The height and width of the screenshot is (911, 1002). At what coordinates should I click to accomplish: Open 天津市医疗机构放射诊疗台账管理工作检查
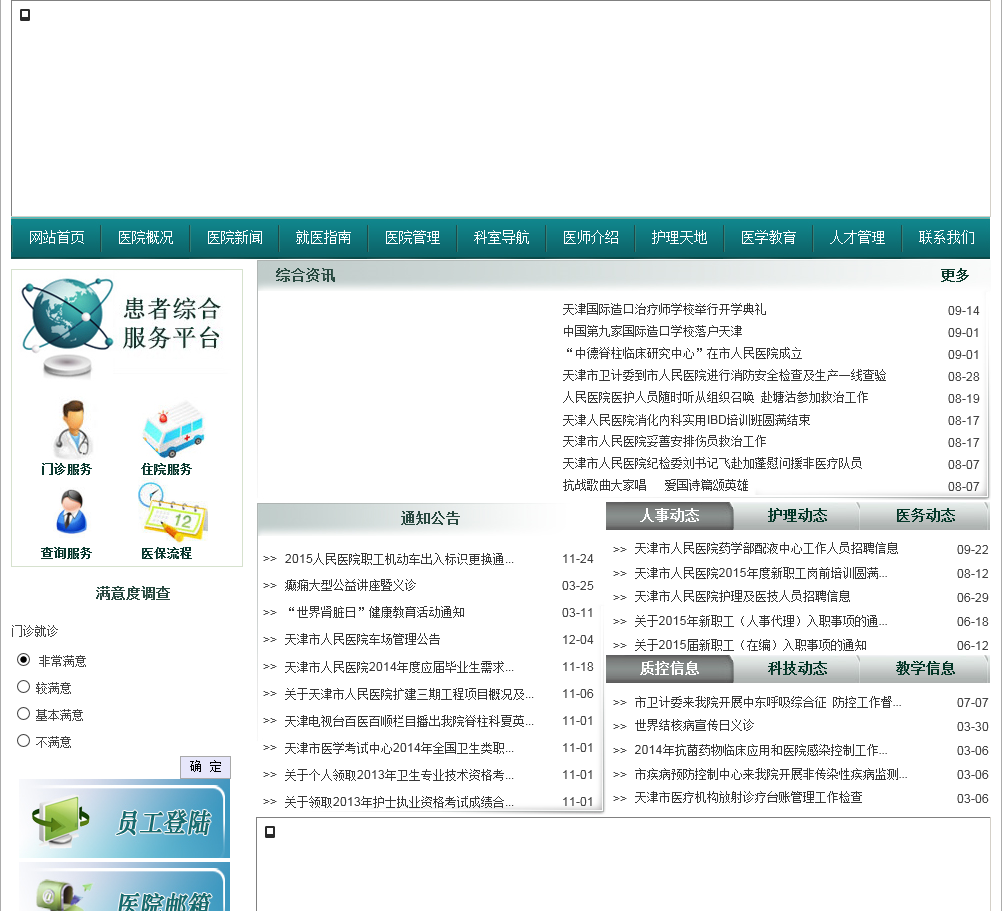tap(748, 797)
